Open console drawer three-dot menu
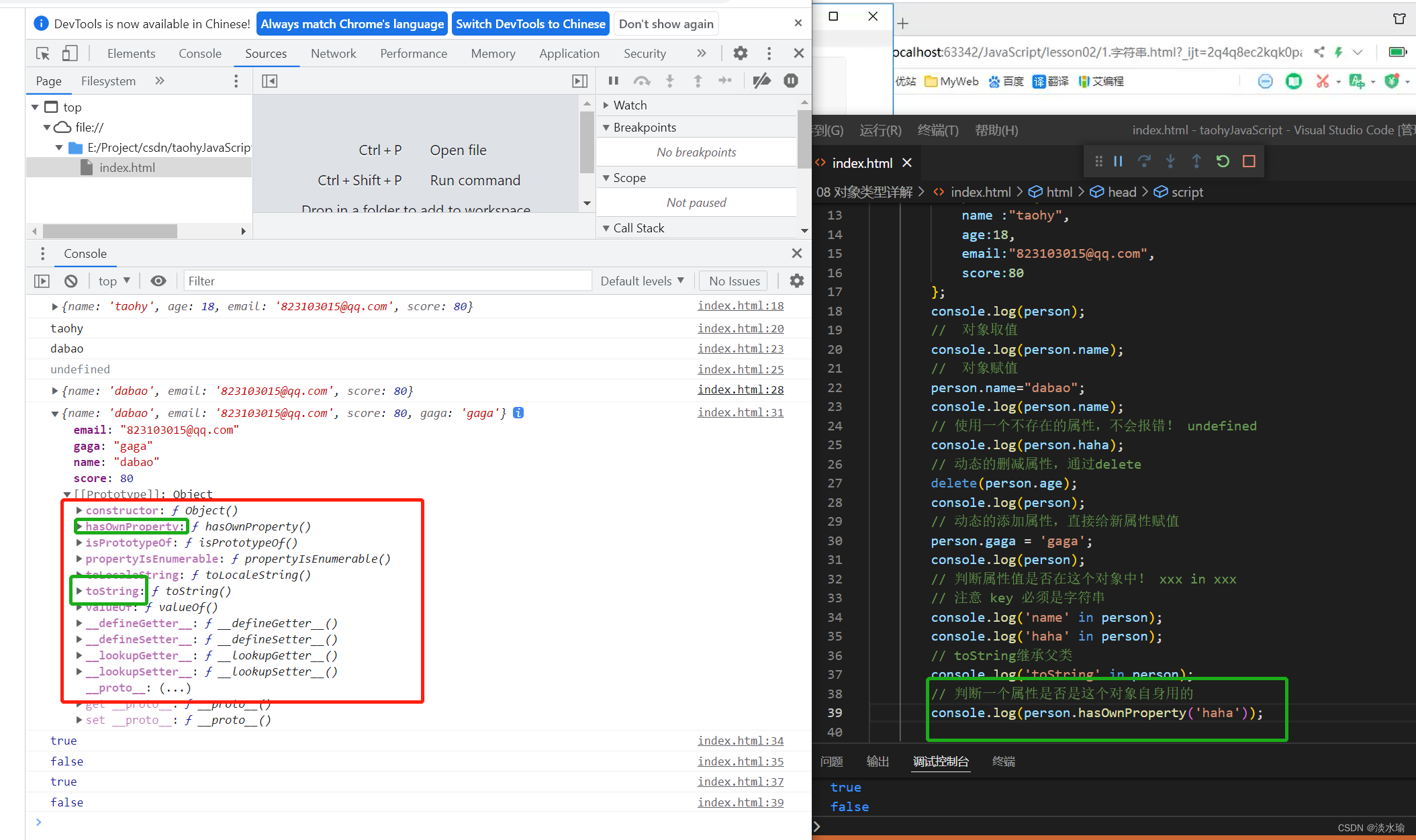The height and width of the screenshot is (840, 1416). pos(42,253)
